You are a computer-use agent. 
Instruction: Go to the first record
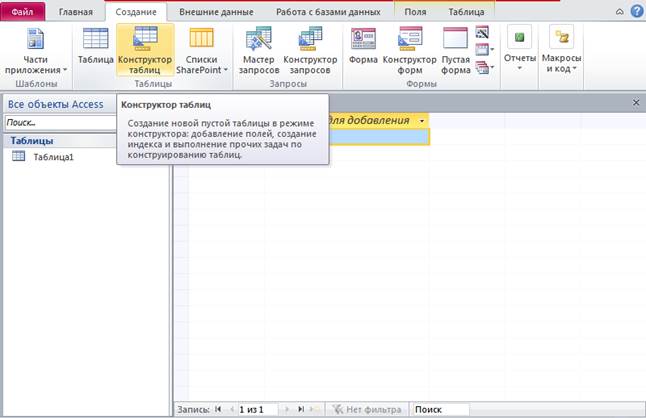(x=218, y=409)
